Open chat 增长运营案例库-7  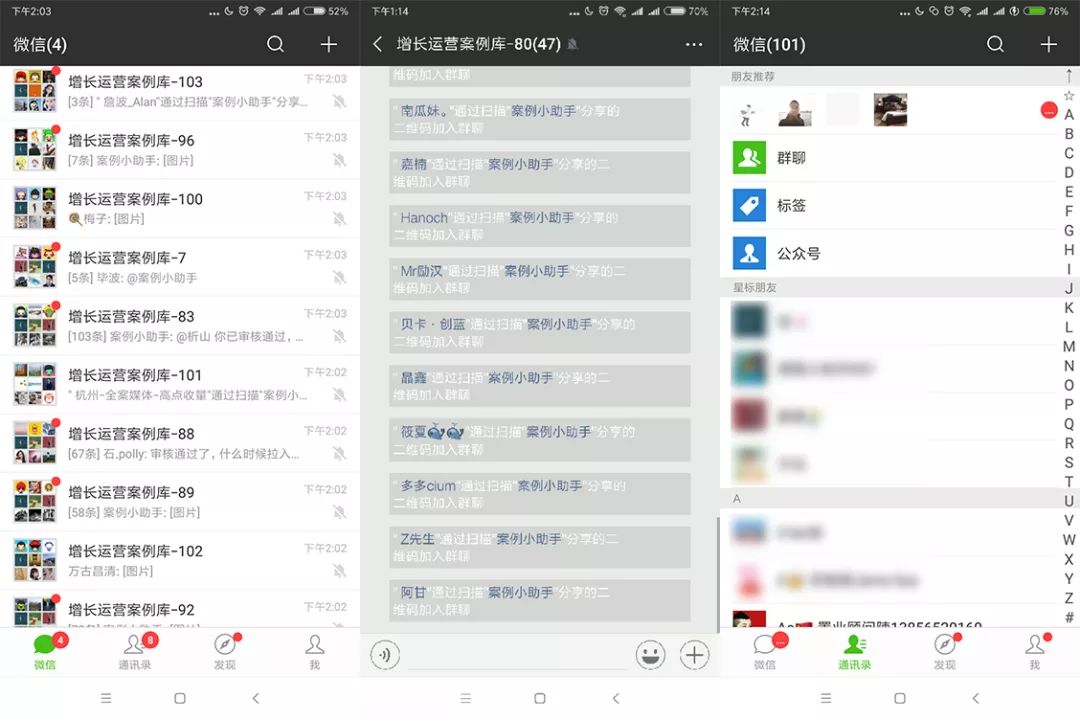pos(180,267)
